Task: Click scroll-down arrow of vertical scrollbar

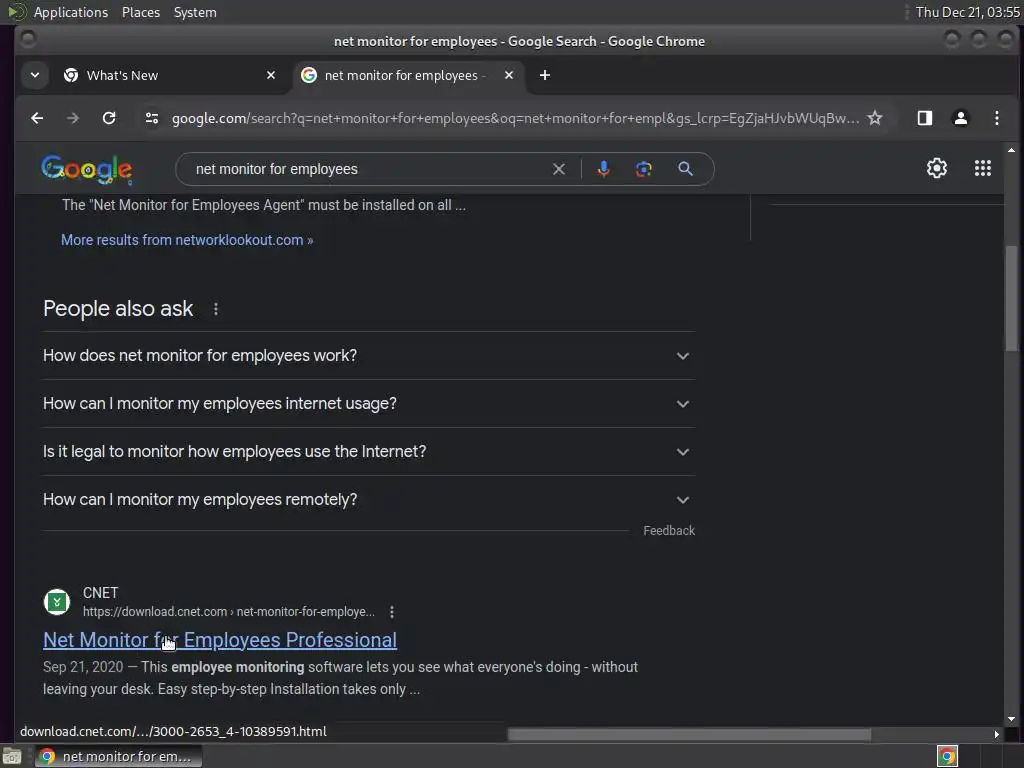Action: pos(1011,719)
